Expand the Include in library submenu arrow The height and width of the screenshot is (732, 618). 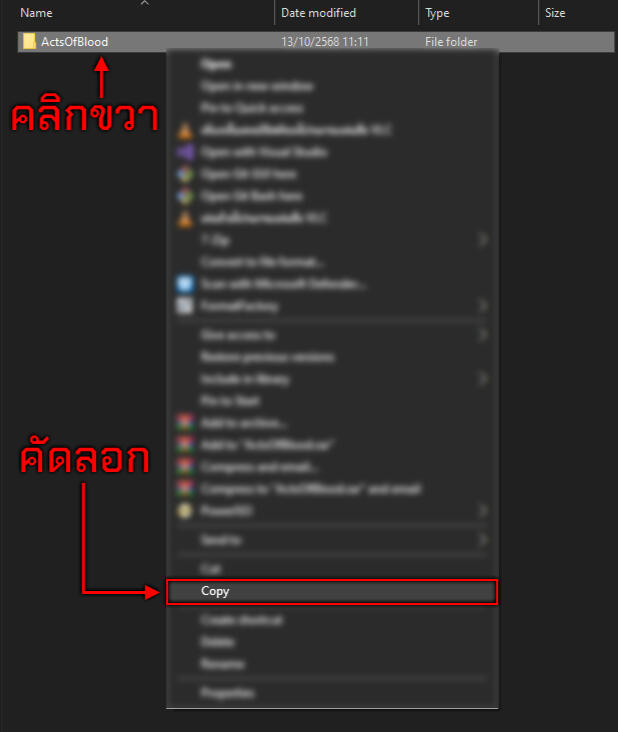483,379
